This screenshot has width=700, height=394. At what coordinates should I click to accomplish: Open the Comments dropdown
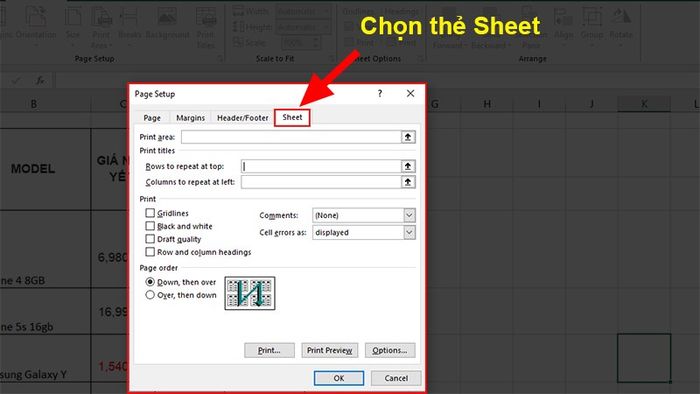click(x=409, y=215)
